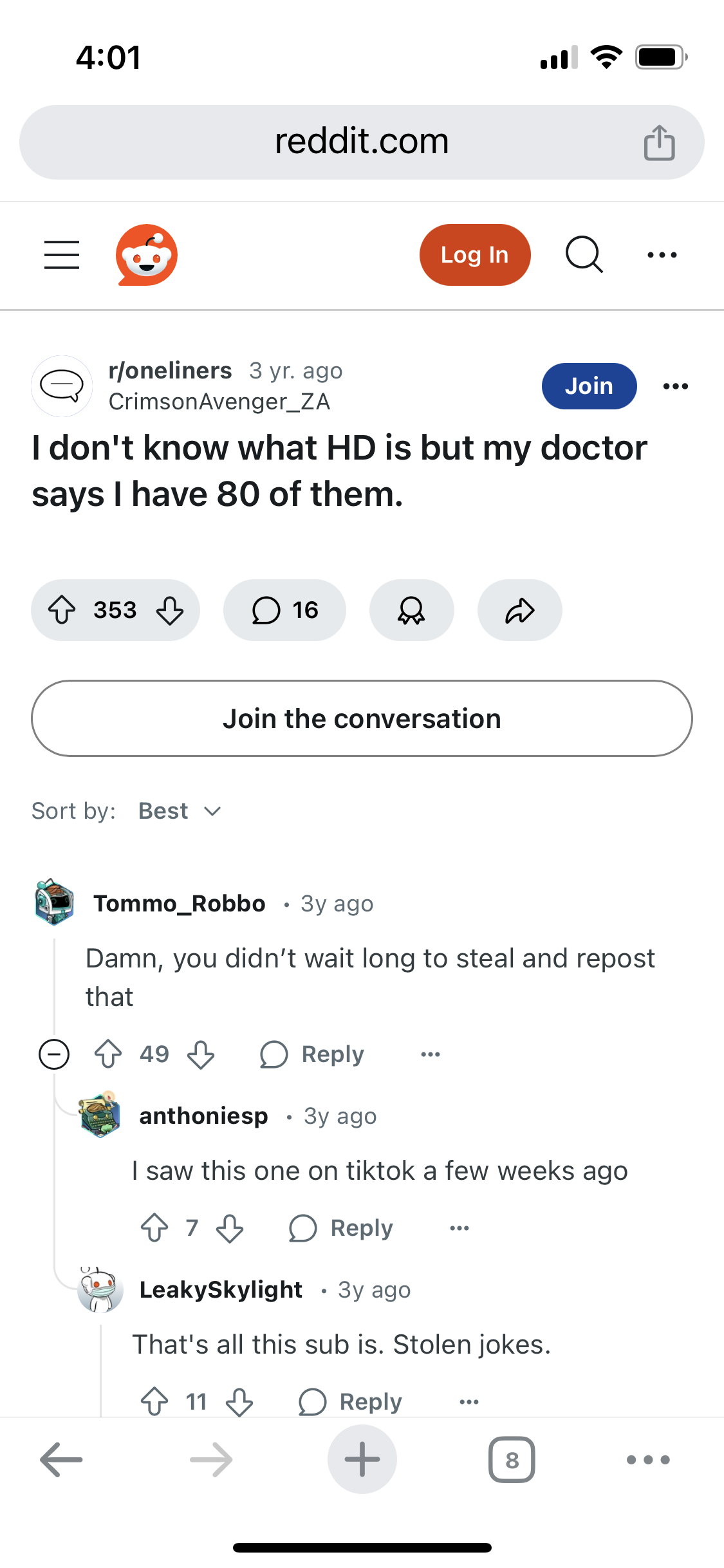The image size is (724, 1568).
Task: Open the 16 comments button
Action: click(x=284, y=610)
